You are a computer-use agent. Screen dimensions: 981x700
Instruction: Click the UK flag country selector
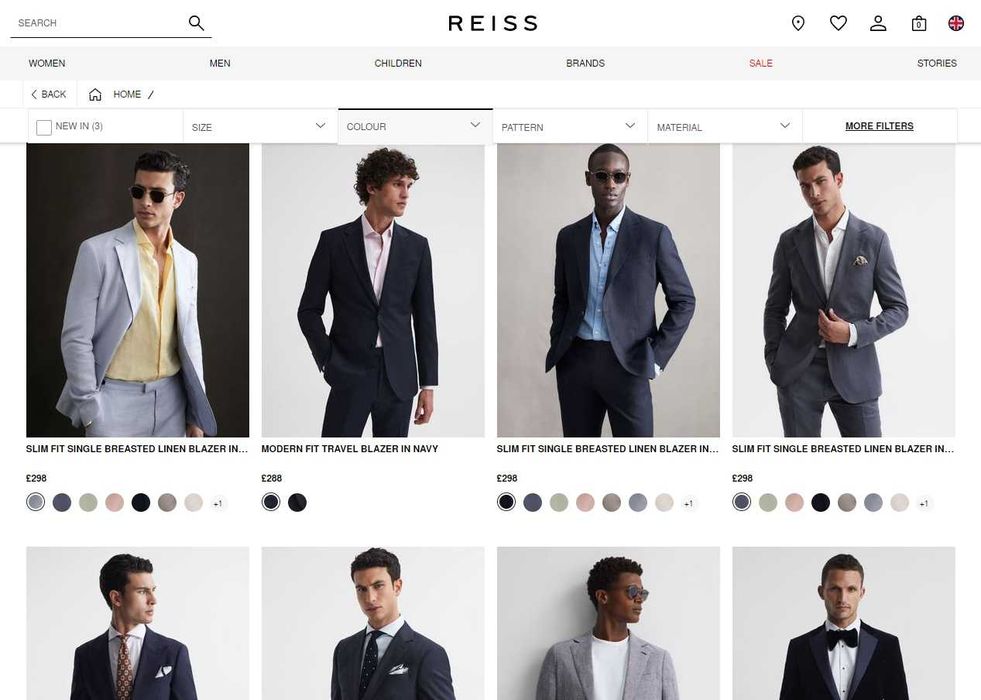pyautogui.click(x=956, y=23)
